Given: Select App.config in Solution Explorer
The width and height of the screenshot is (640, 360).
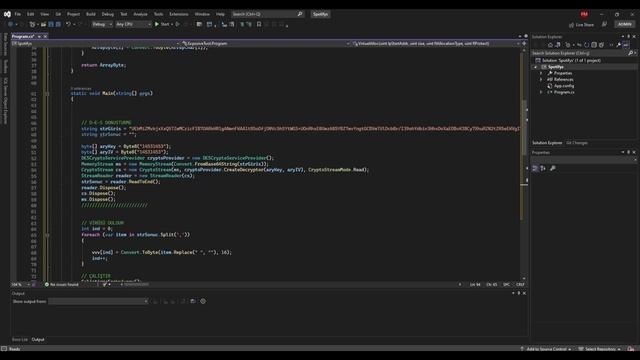Looking at the screenshot, I should click(564, 86).
